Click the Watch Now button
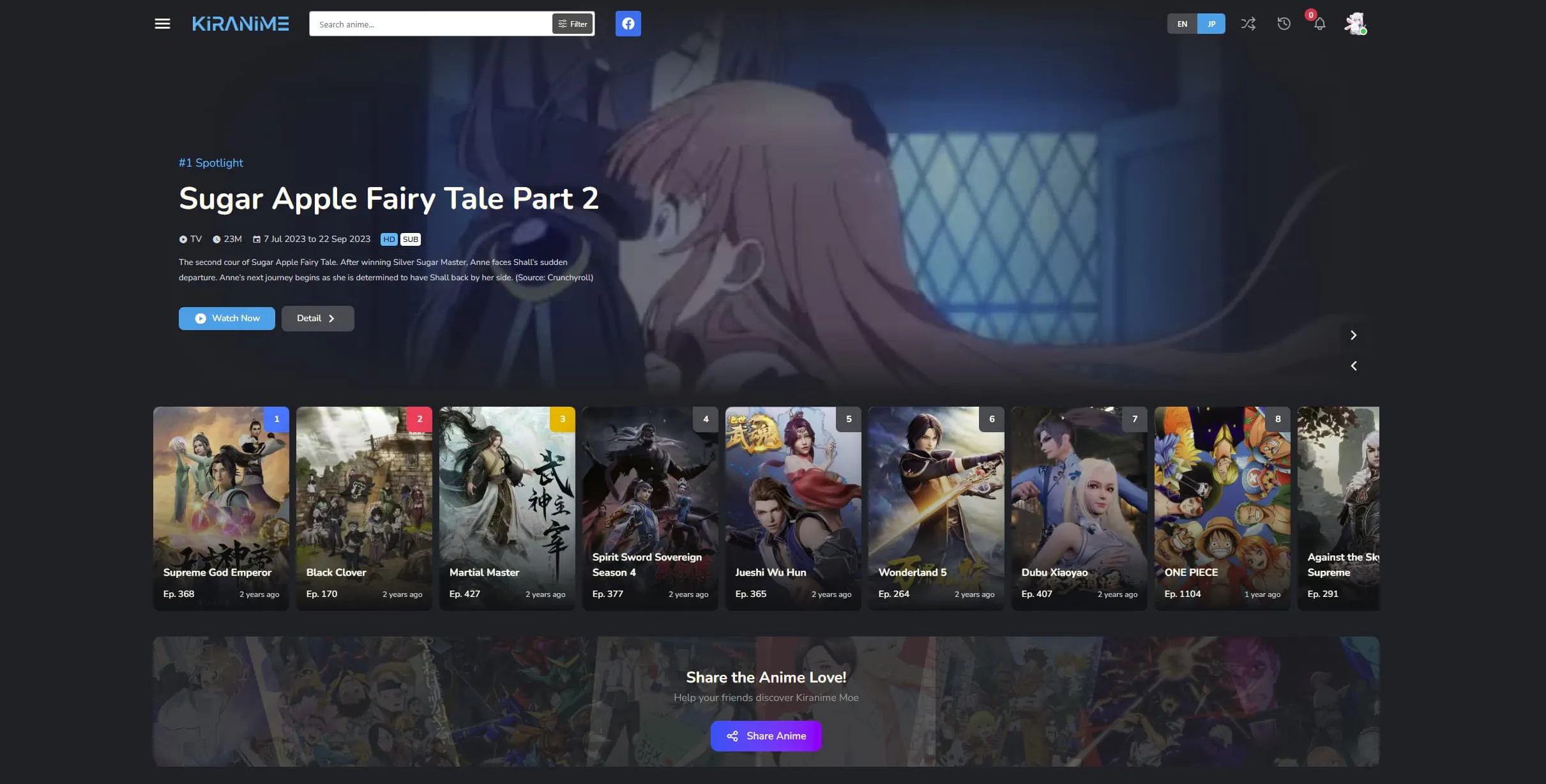 (227, 318)
